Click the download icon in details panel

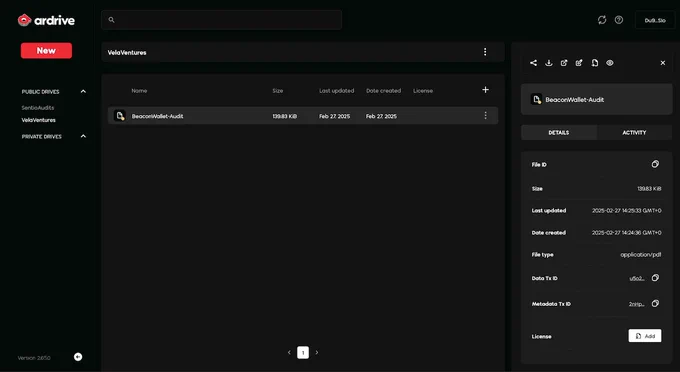[549, 63]
